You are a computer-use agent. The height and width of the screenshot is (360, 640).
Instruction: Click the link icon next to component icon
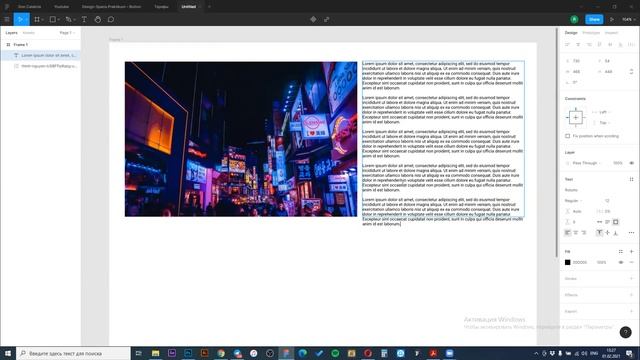tap(327, 19)
